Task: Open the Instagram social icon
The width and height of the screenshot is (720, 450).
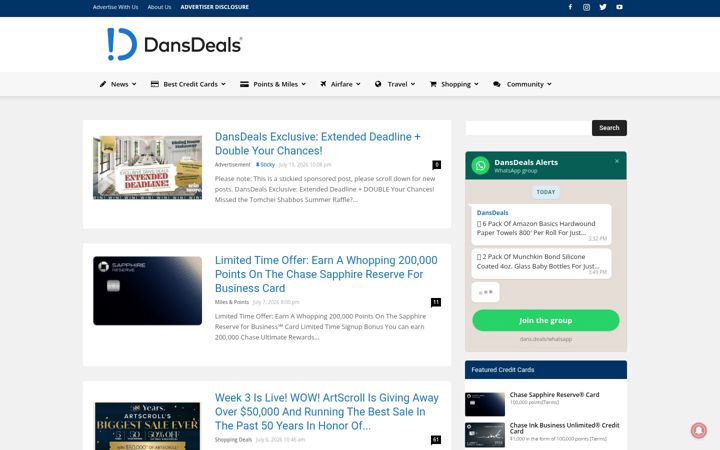Action: [586, 7]
